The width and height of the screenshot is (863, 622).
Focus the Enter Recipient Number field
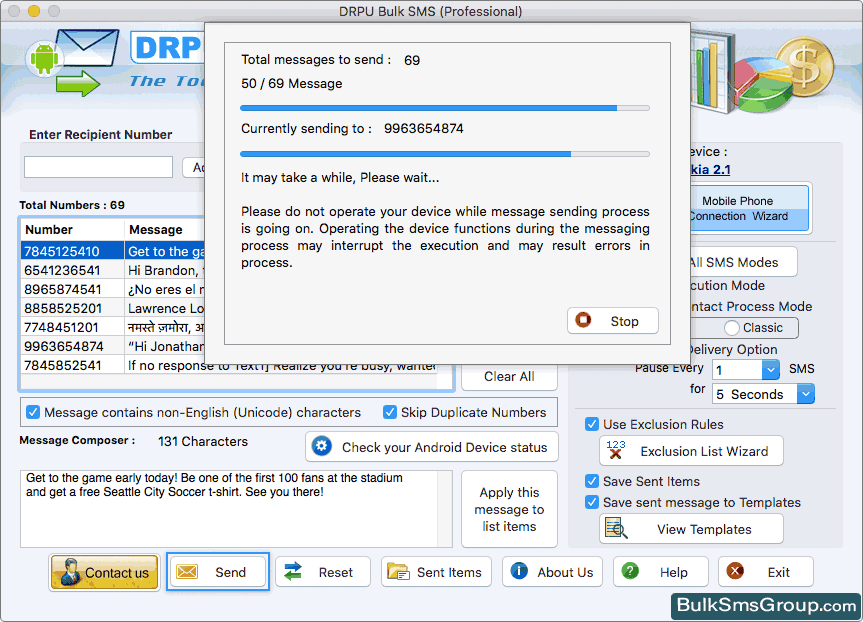[99, 167]
